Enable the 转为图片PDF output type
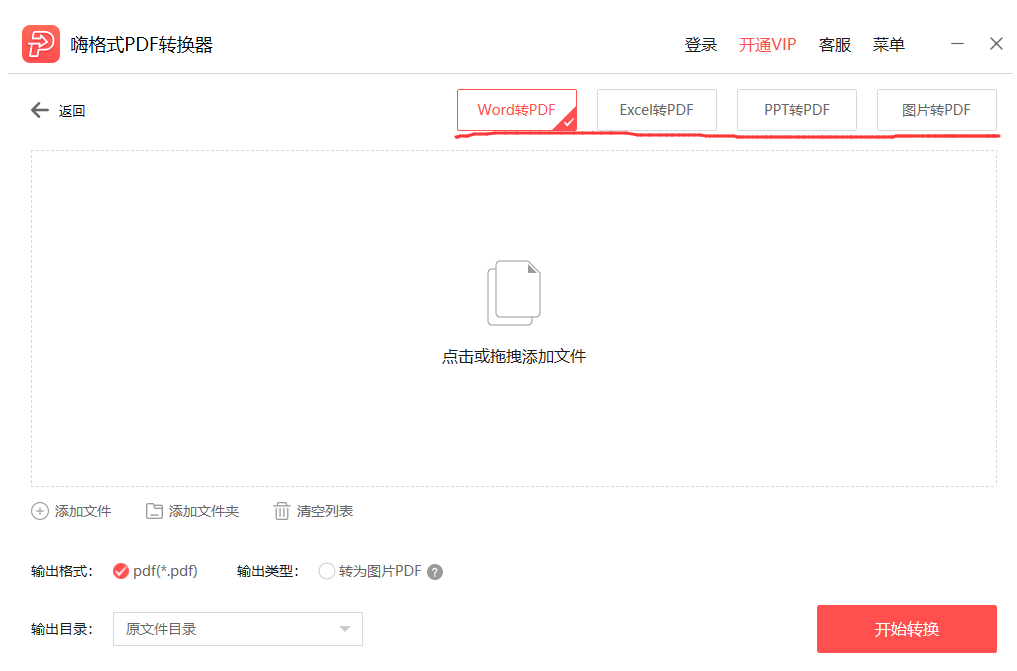 [326, 571]
